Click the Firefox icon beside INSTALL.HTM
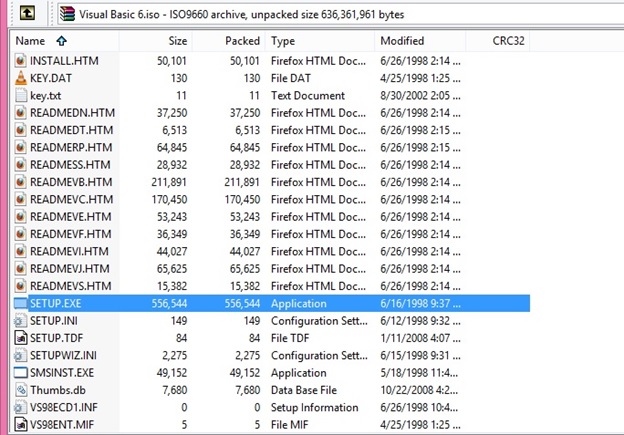This screenshot has height=435, width=624. [x=20, y=60]
